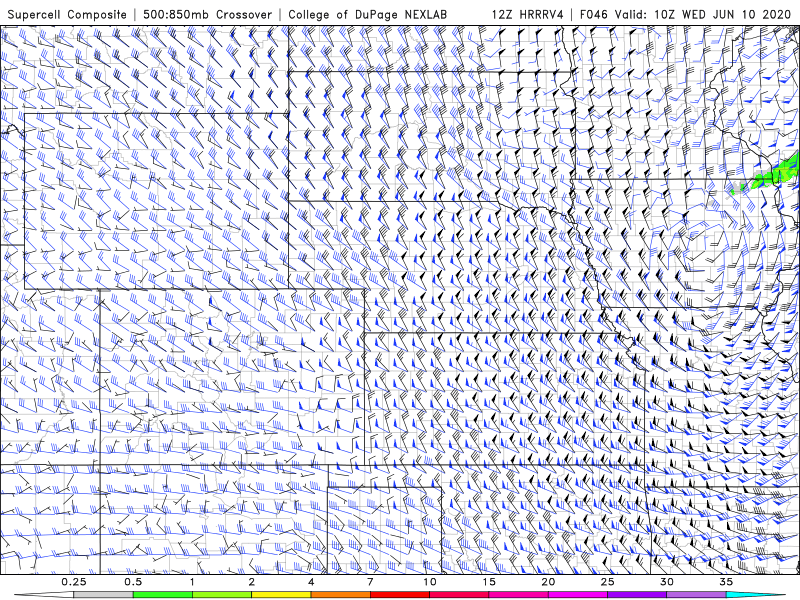Select the green swatch between 0.5 and 1
This screenshot has height=600, width=800.
coord(163,595)
